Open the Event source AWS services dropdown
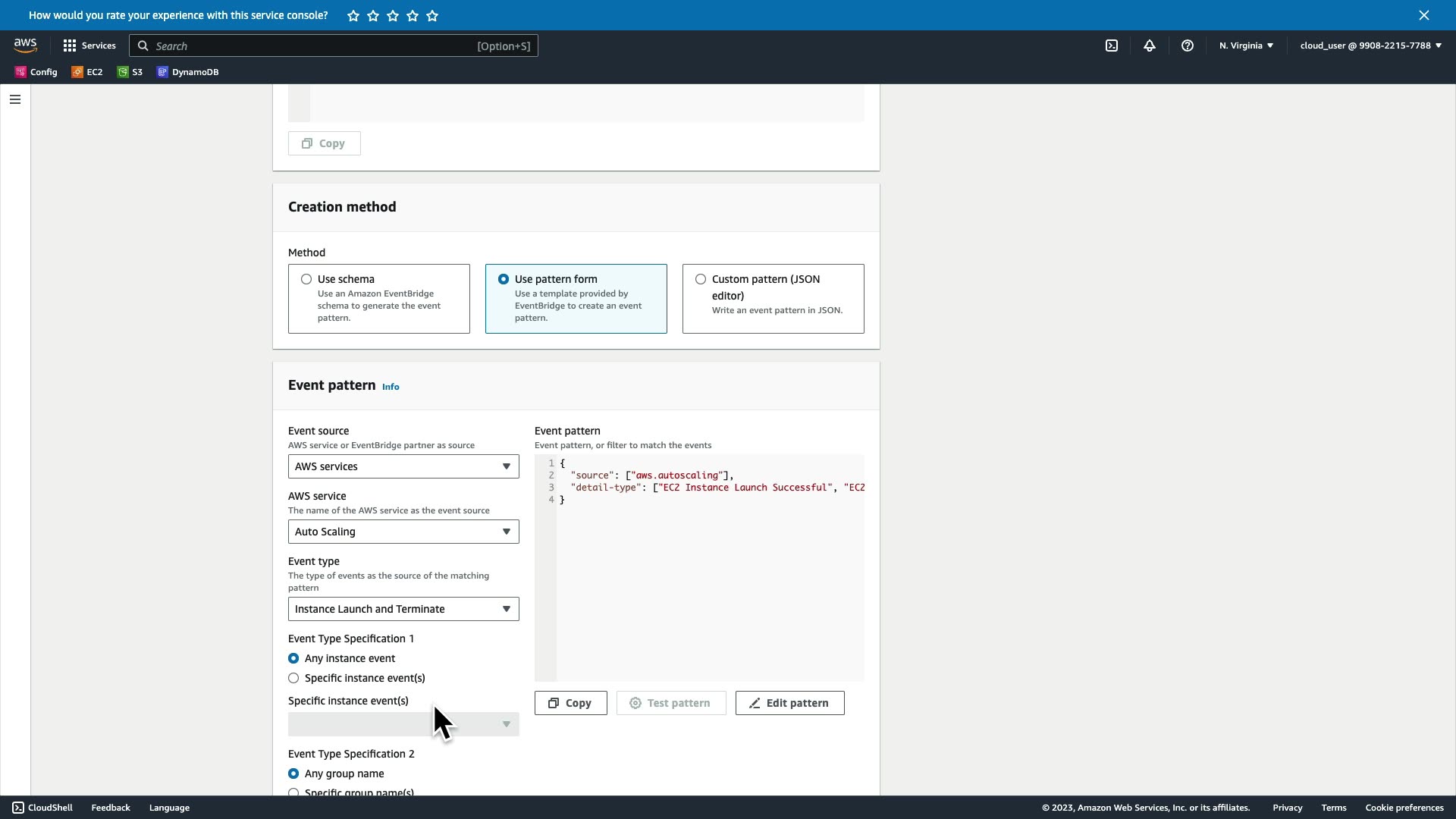The image size is (1456, 819). tap(403, 466)
